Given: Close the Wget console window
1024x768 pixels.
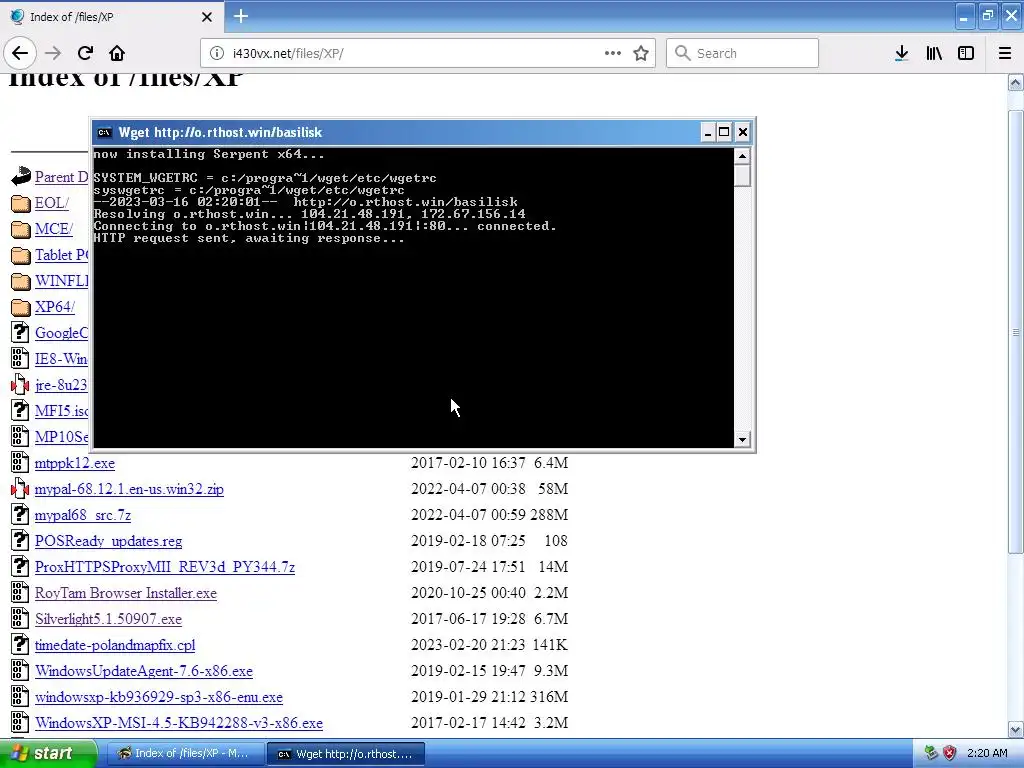Looking at the screenshot, I should point(743,133).
